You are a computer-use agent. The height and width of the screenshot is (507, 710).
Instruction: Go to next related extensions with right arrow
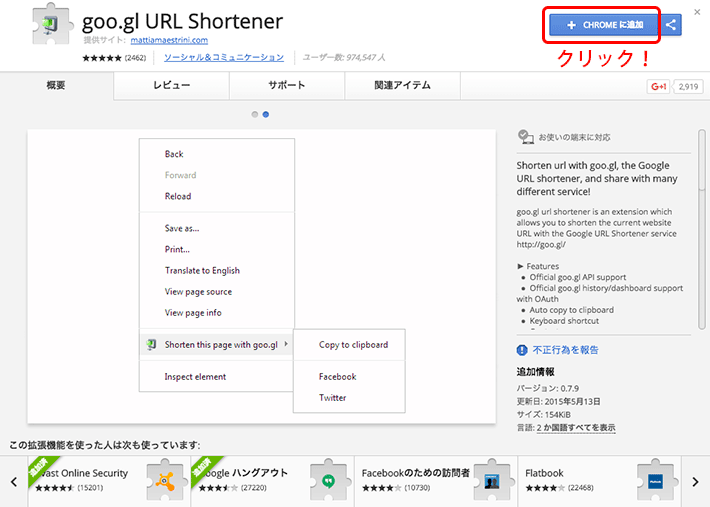point(696,482)
